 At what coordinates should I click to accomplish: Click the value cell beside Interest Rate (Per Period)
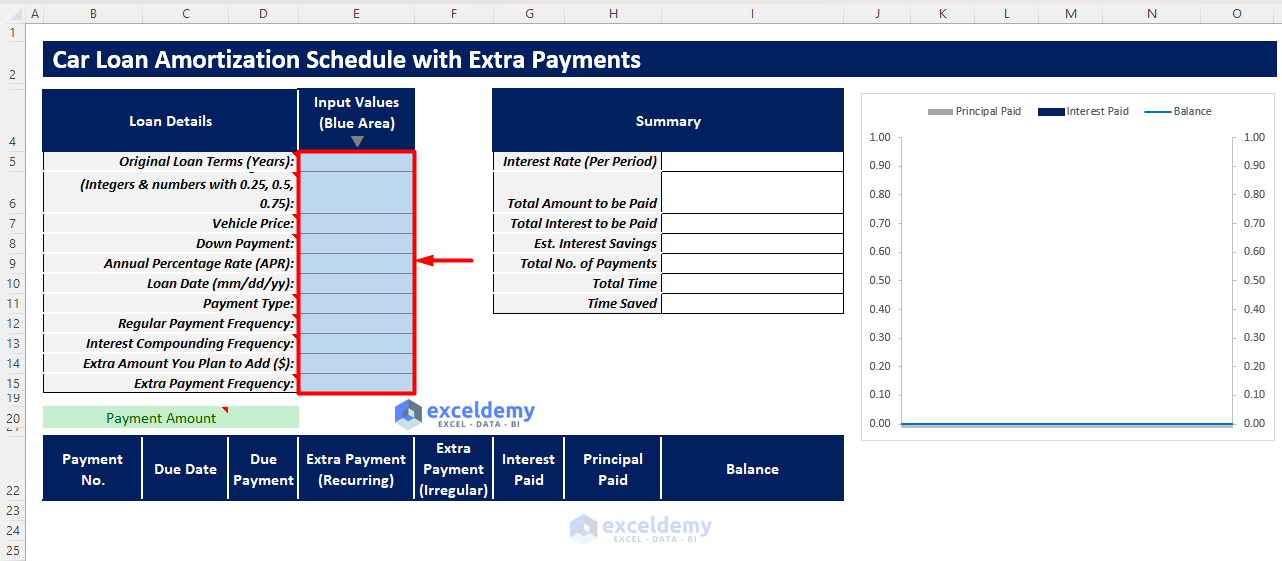(x=753, y=161)
